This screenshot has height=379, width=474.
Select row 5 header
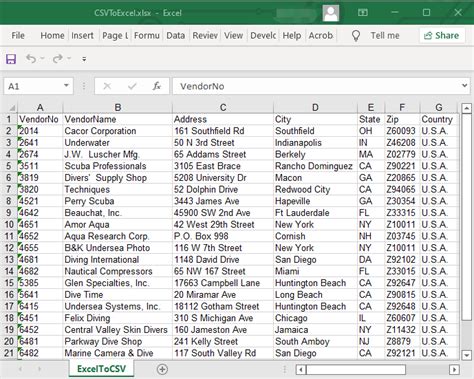point(9,166)
